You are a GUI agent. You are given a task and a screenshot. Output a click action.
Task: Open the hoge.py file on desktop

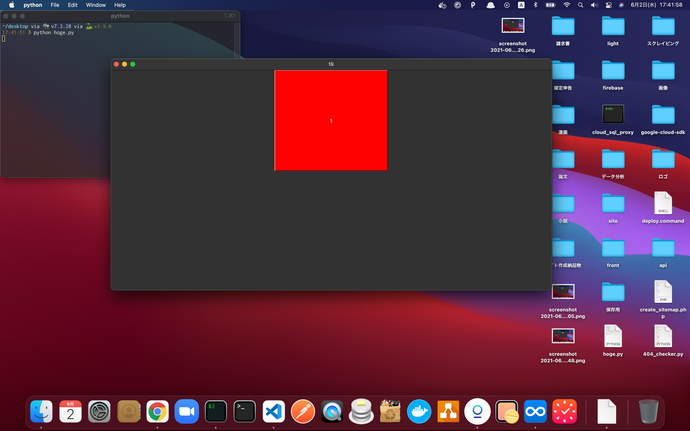point(612,336)
